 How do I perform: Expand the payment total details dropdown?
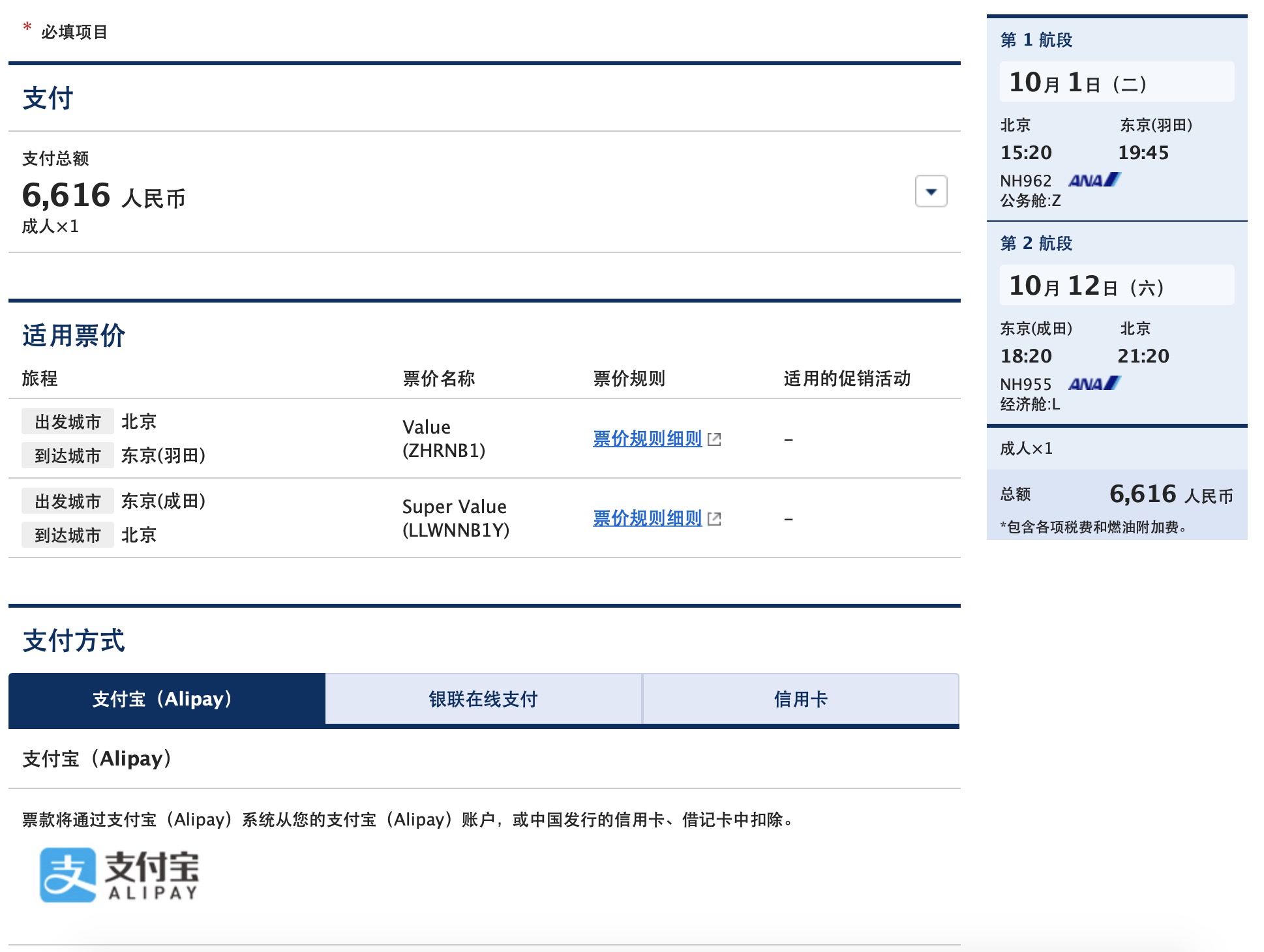click(931, 191)
